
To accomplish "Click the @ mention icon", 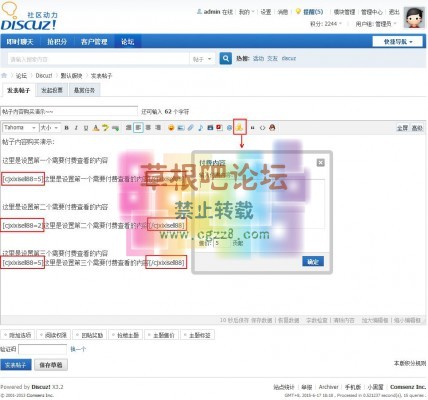I will [x=229, y=128].
